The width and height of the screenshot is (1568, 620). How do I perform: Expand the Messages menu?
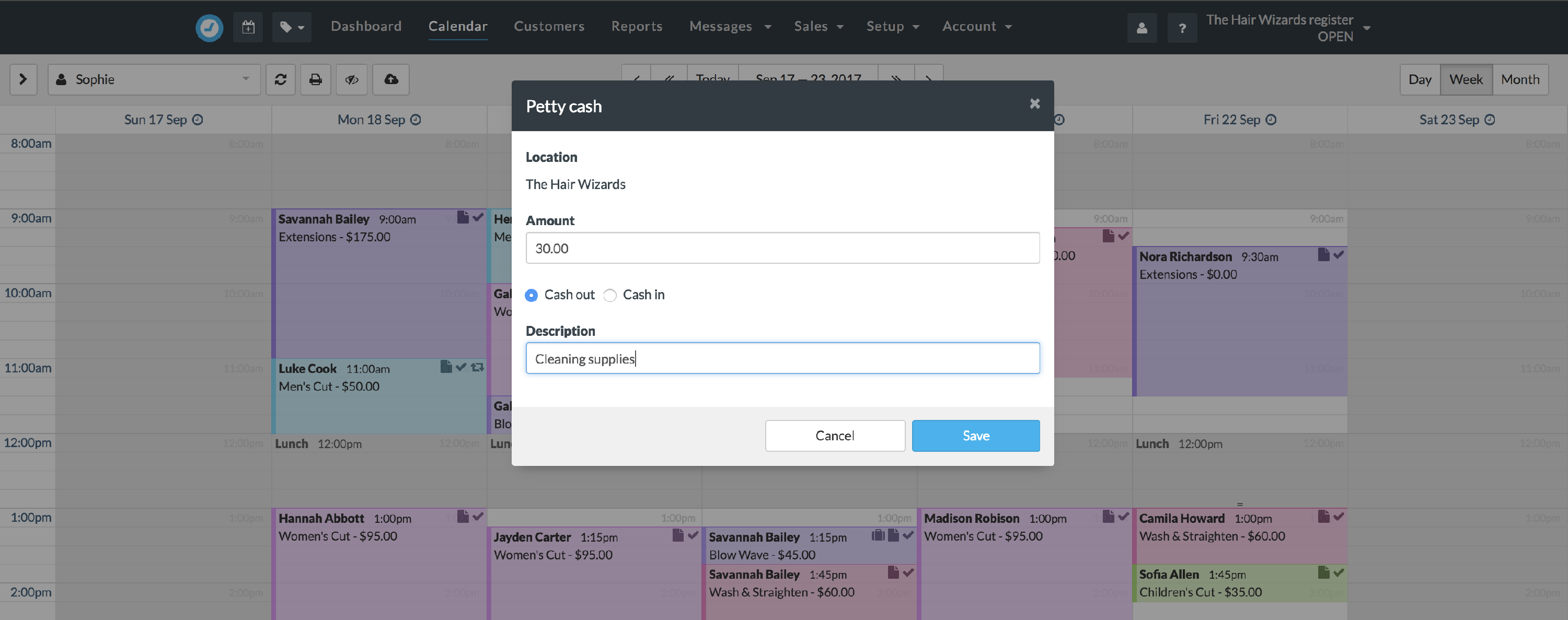click(730, 26)
